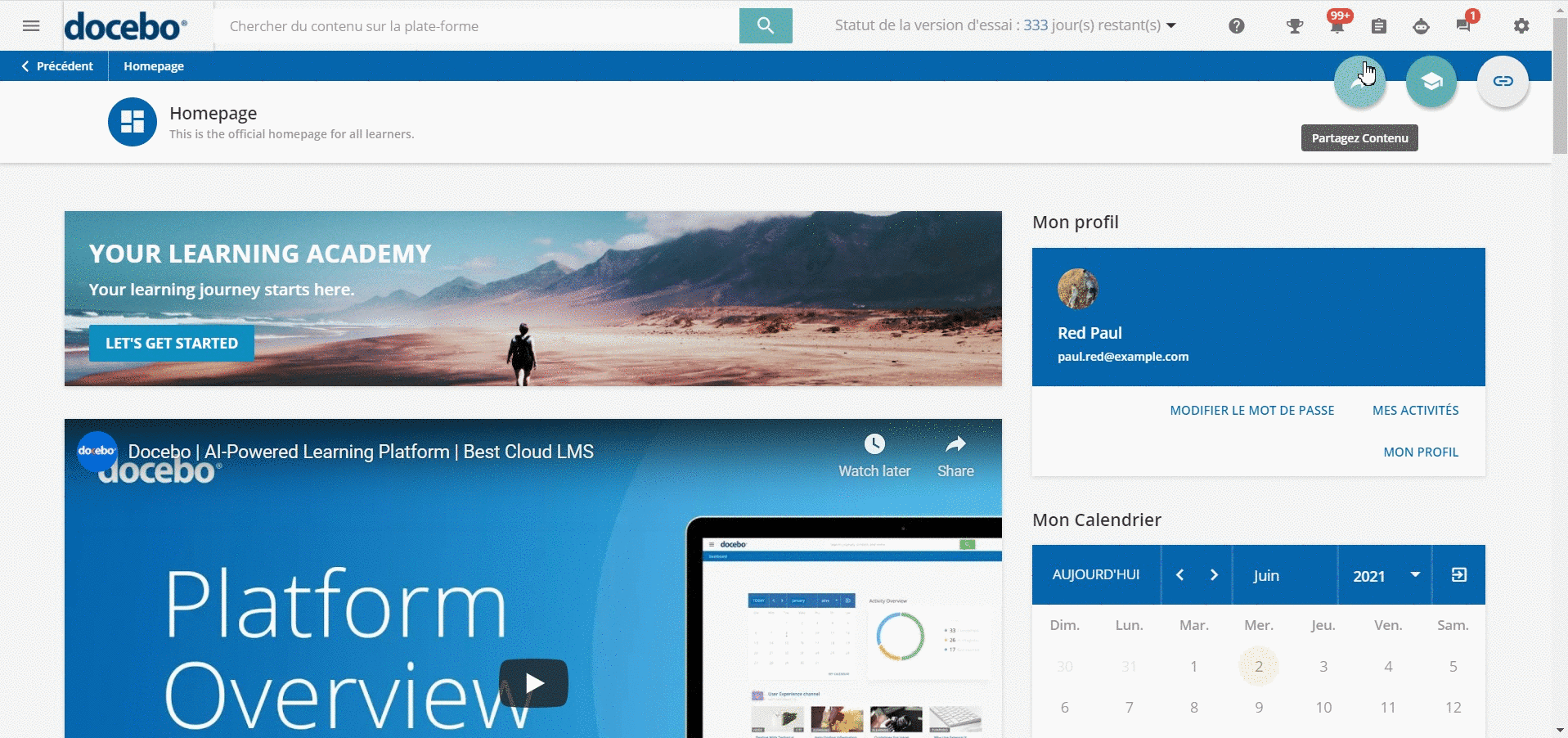Screen dimensions: 1568x738
Task: Select June 3 in the calendar
Action: click(1323, 666)
